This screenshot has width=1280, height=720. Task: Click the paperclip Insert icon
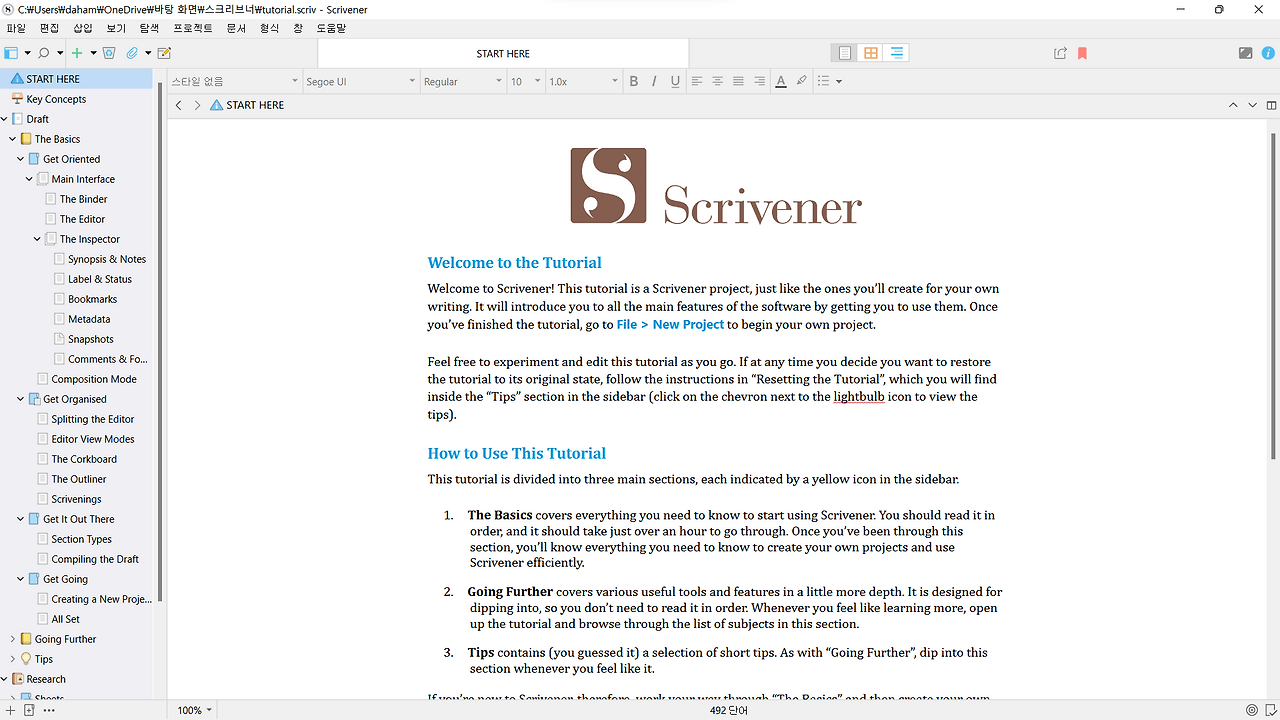132,53
